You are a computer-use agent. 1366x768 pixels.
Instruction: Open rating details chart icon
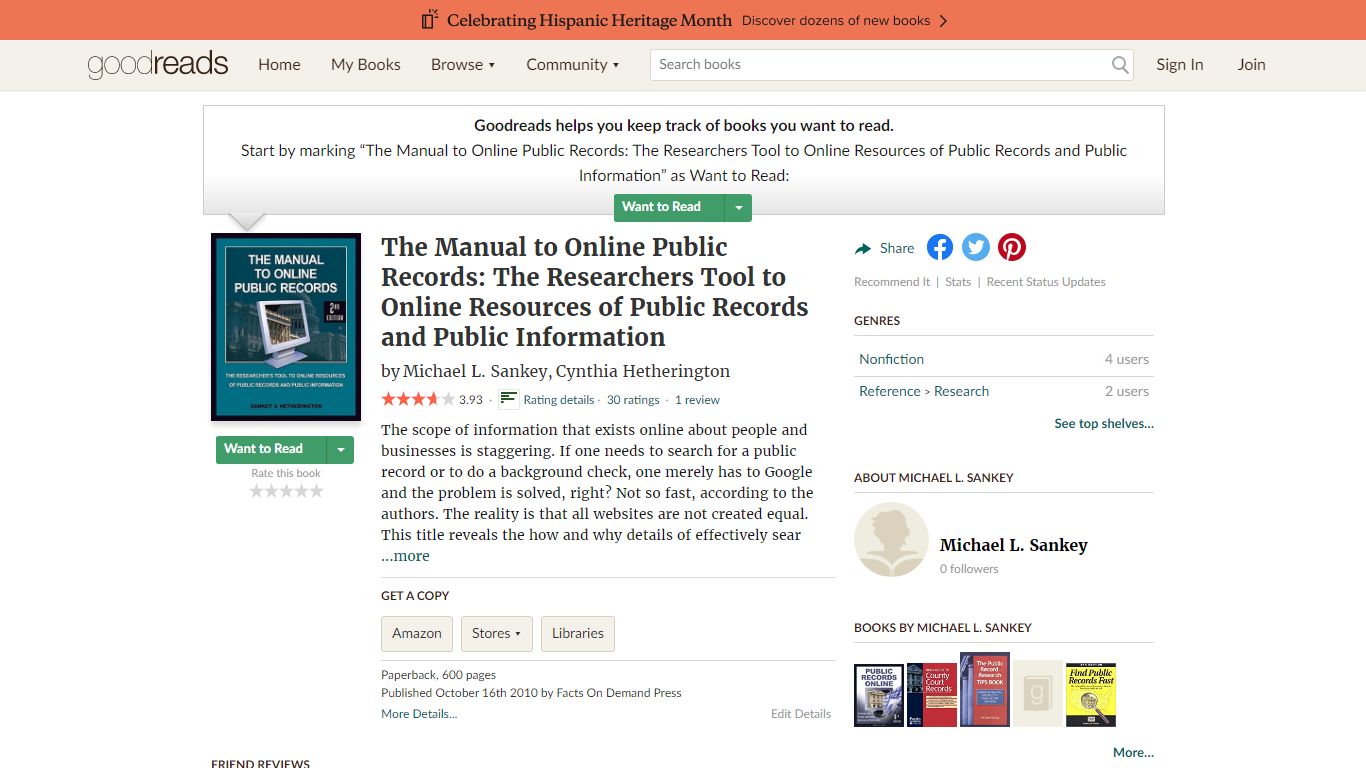click(509, 399)
